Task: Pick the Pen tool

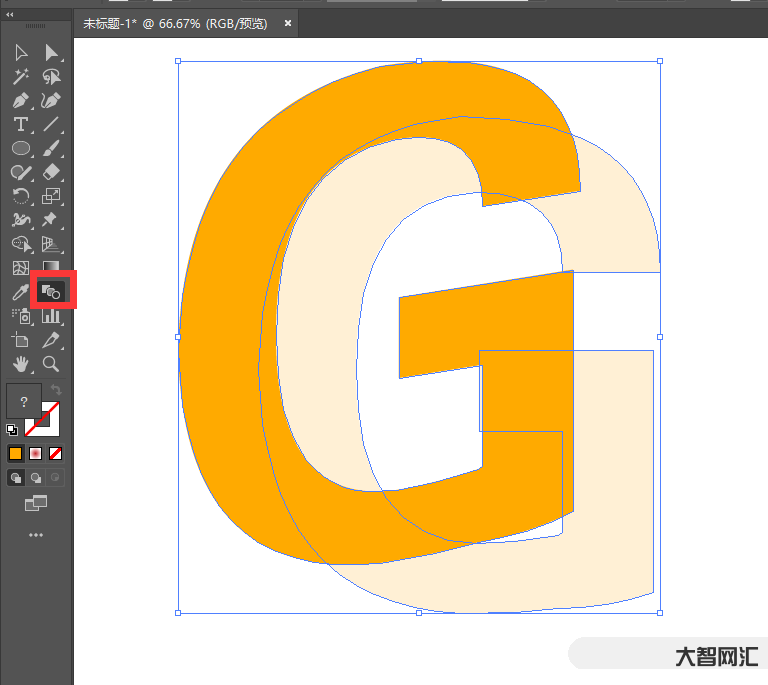Action: coord(21,101)
